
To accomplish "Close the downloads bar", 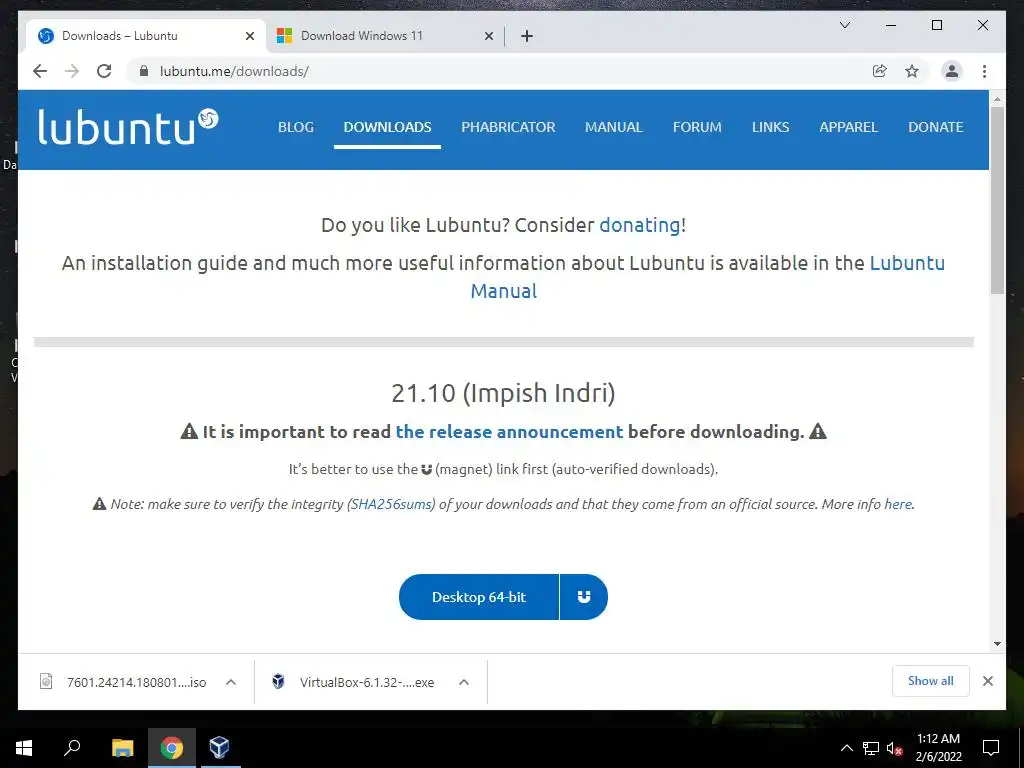I will click(x=987, y=681).
